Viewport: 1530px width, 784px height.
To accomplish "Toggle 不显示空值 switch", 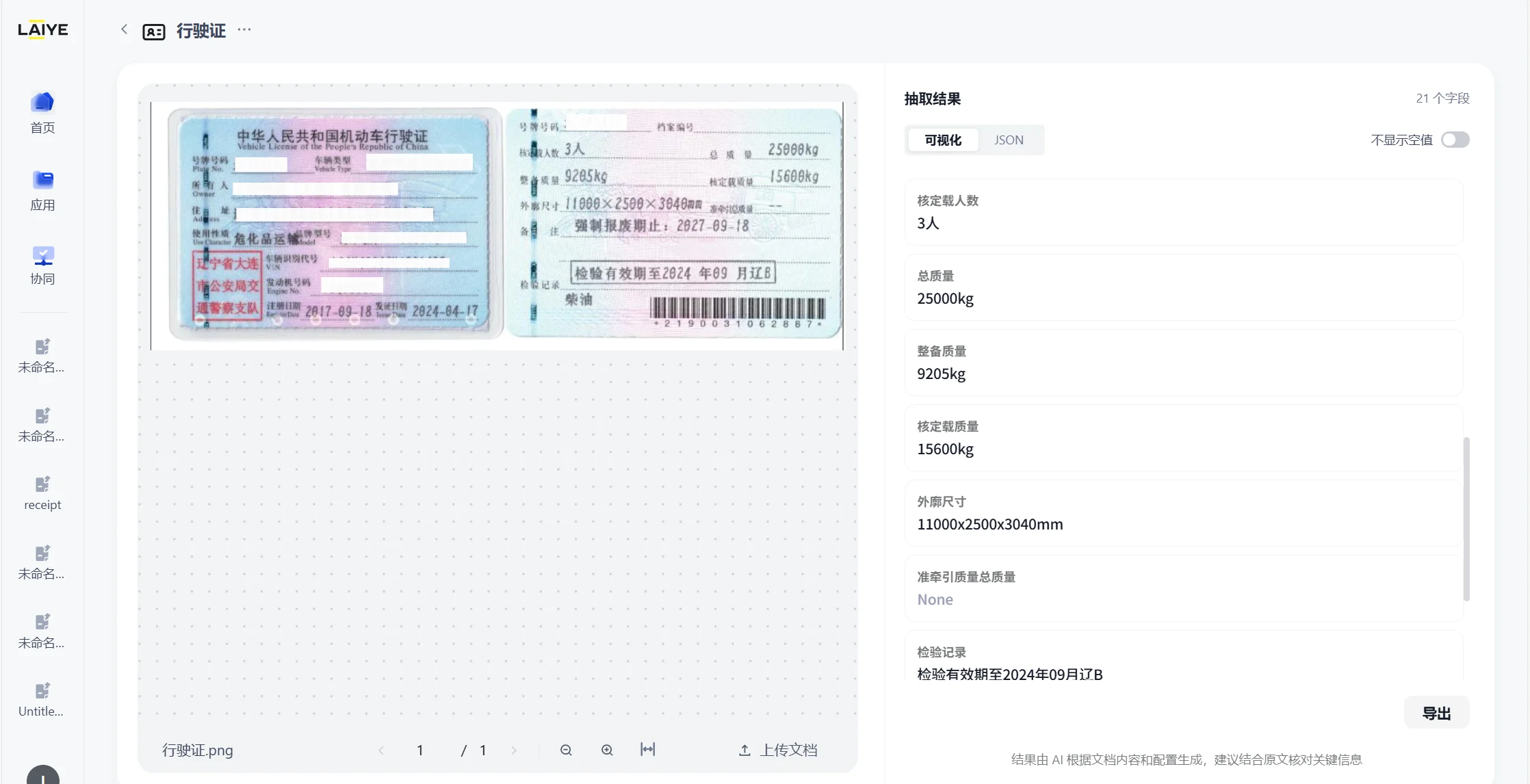I will (x=1455, y=140).
